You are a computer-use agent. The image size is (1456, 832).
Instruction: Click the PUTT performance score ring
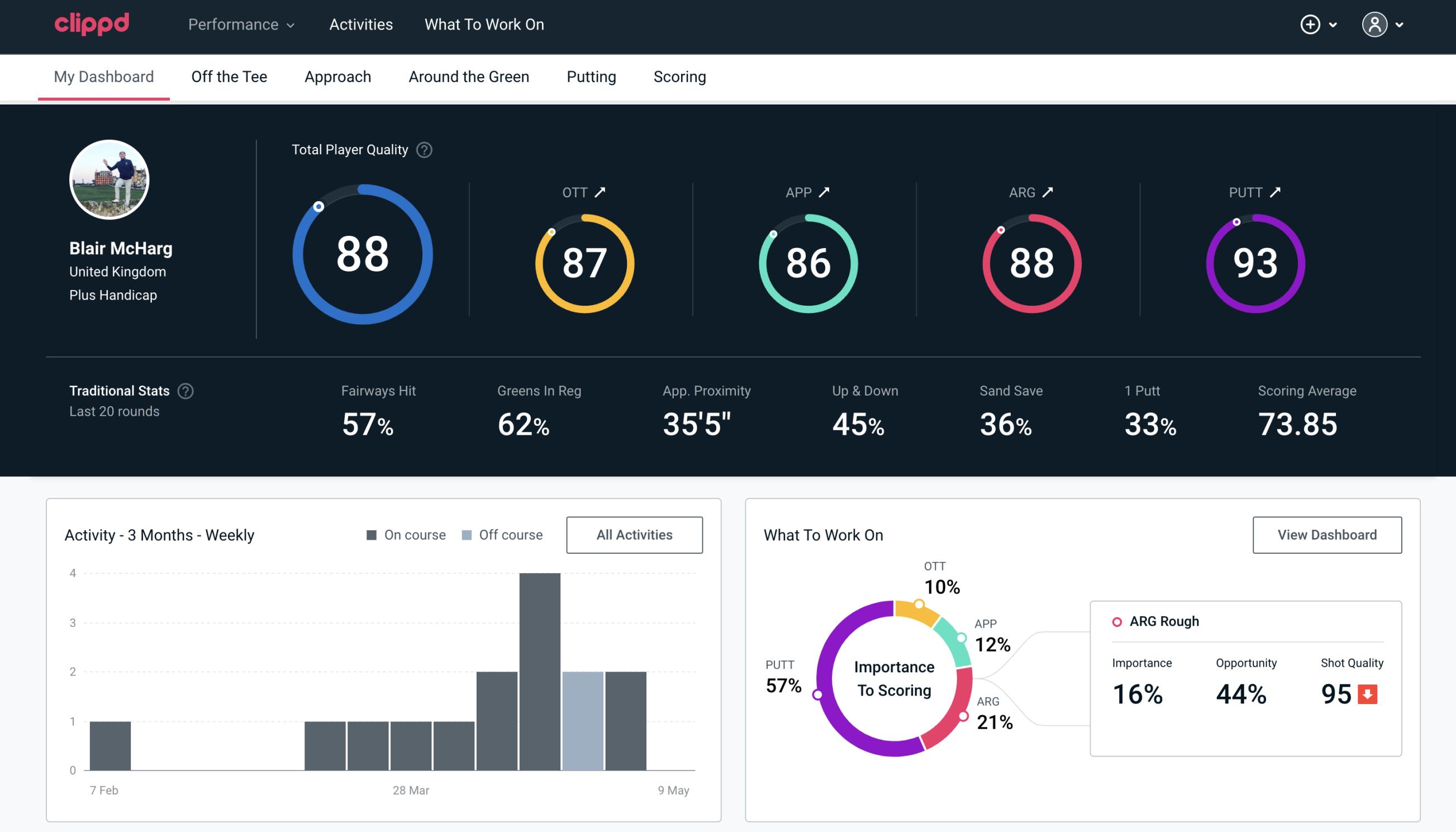tap(1255, 261)
